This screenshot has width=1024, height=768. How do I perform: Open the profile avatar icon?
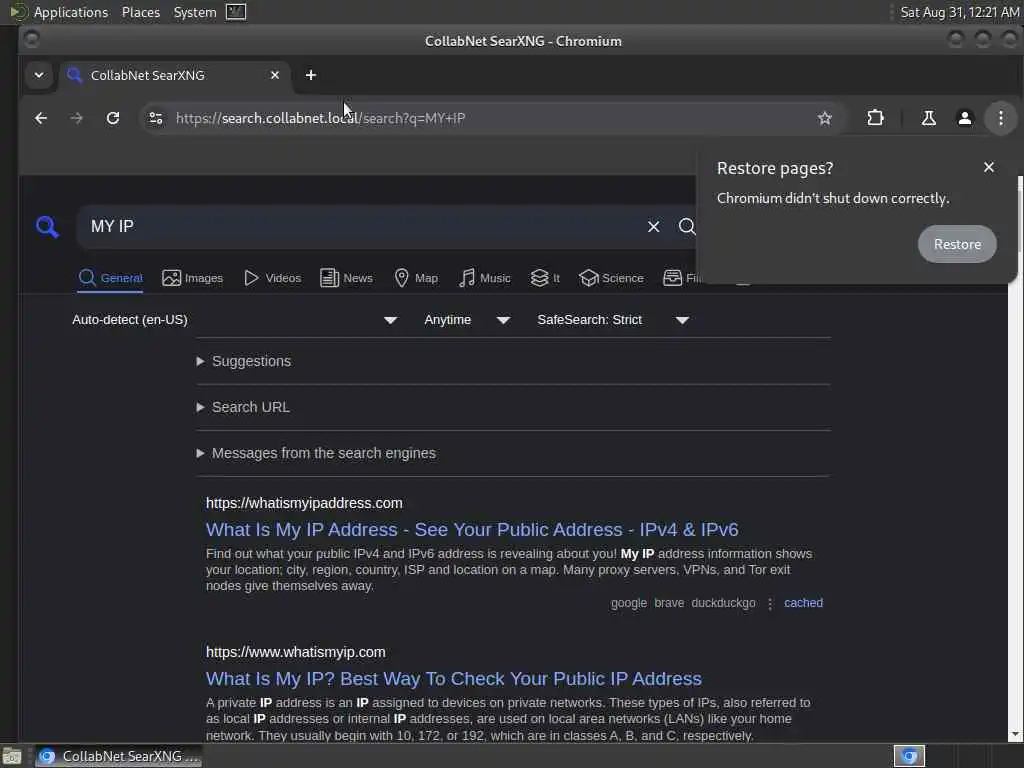pyautogui.click(x=965, y=118)
